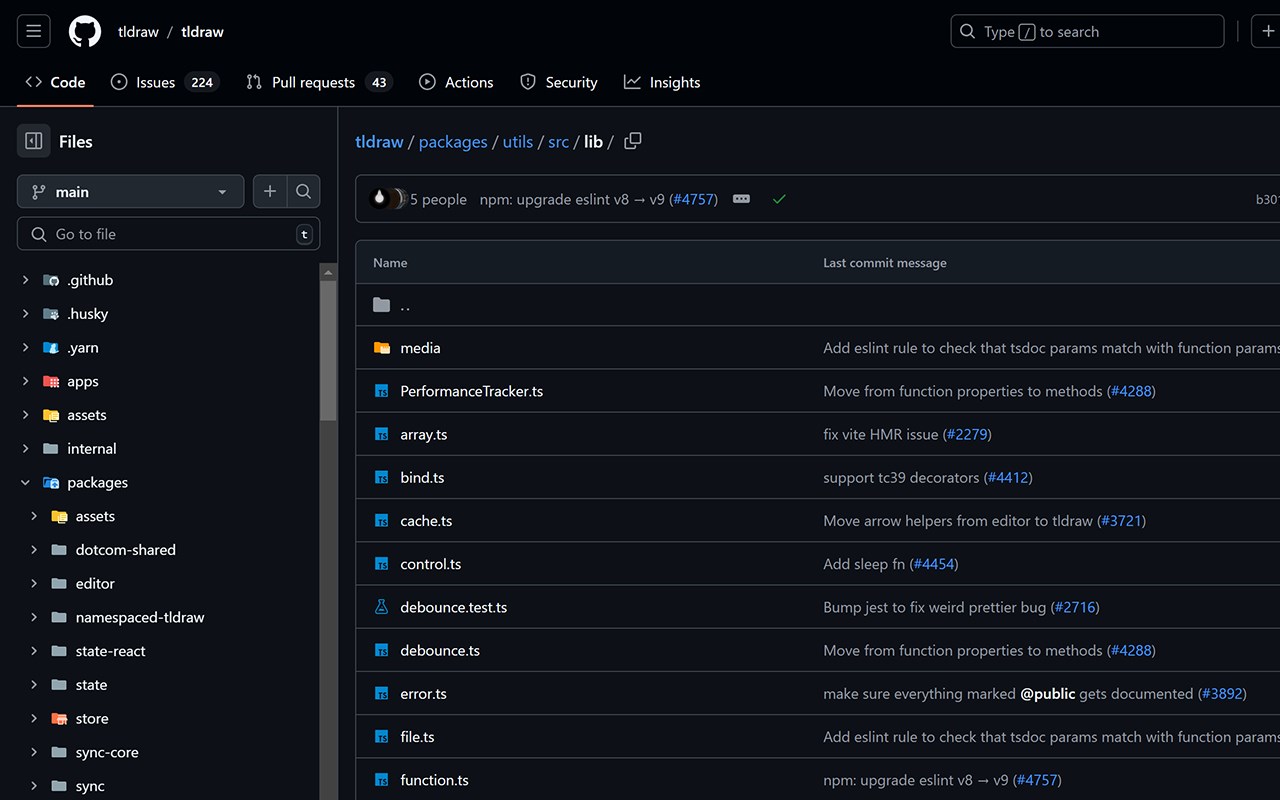The image size is (1280, 800).
Task: Expand the editor folder chevron
Action: 34,583
